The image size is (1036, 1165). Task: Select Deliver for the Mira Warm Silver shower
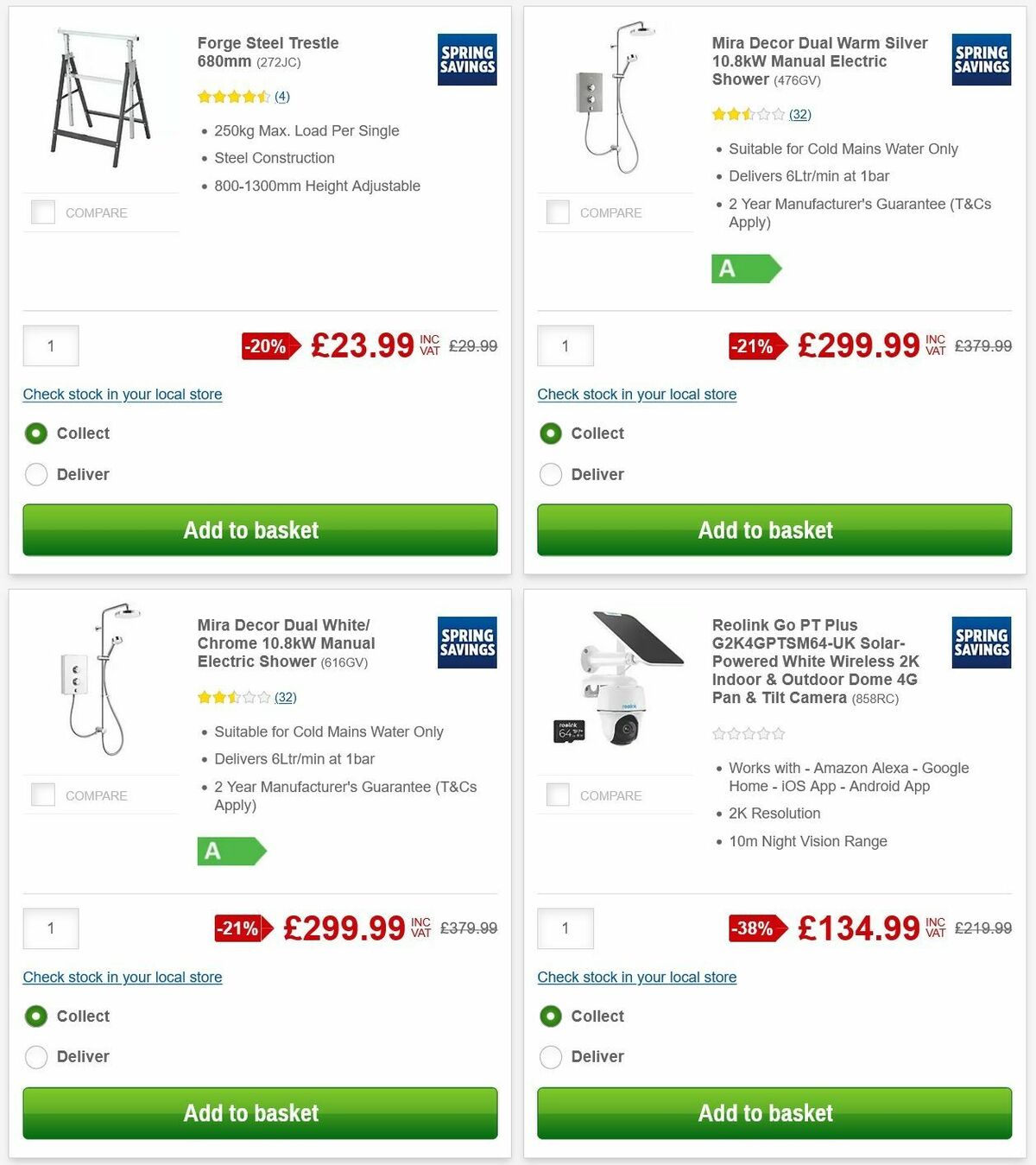pos(551,474)
